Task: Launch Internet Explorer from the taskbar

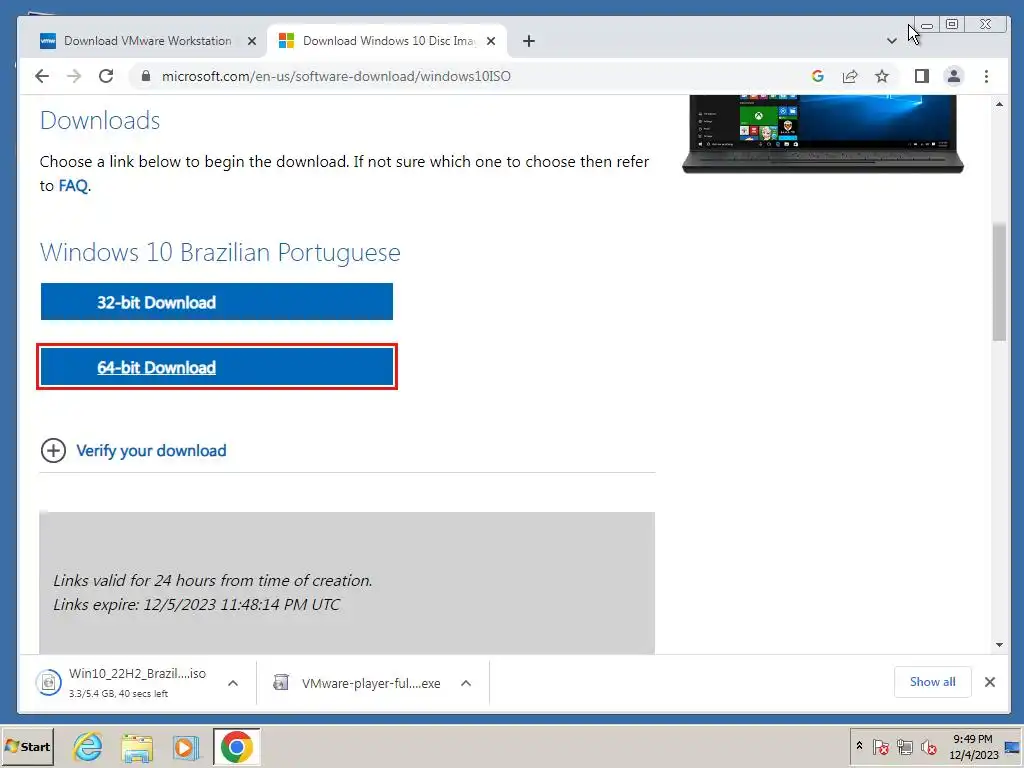Action: [88, 746]
